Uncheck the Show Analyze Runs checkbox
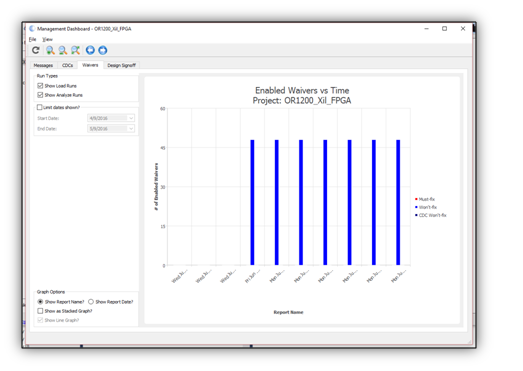Image resolution: width=523 pixels, height=371 pixels. click(x=40, y=95)
